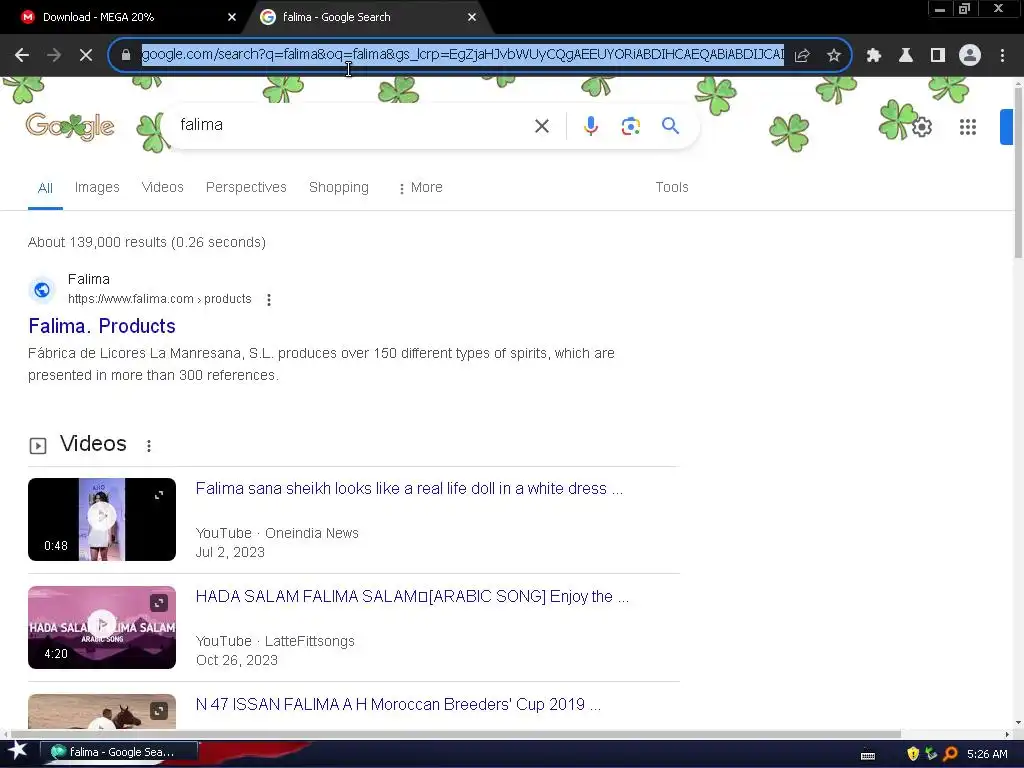Click the result-count line "About 139,000 results"

pos(146,242)
